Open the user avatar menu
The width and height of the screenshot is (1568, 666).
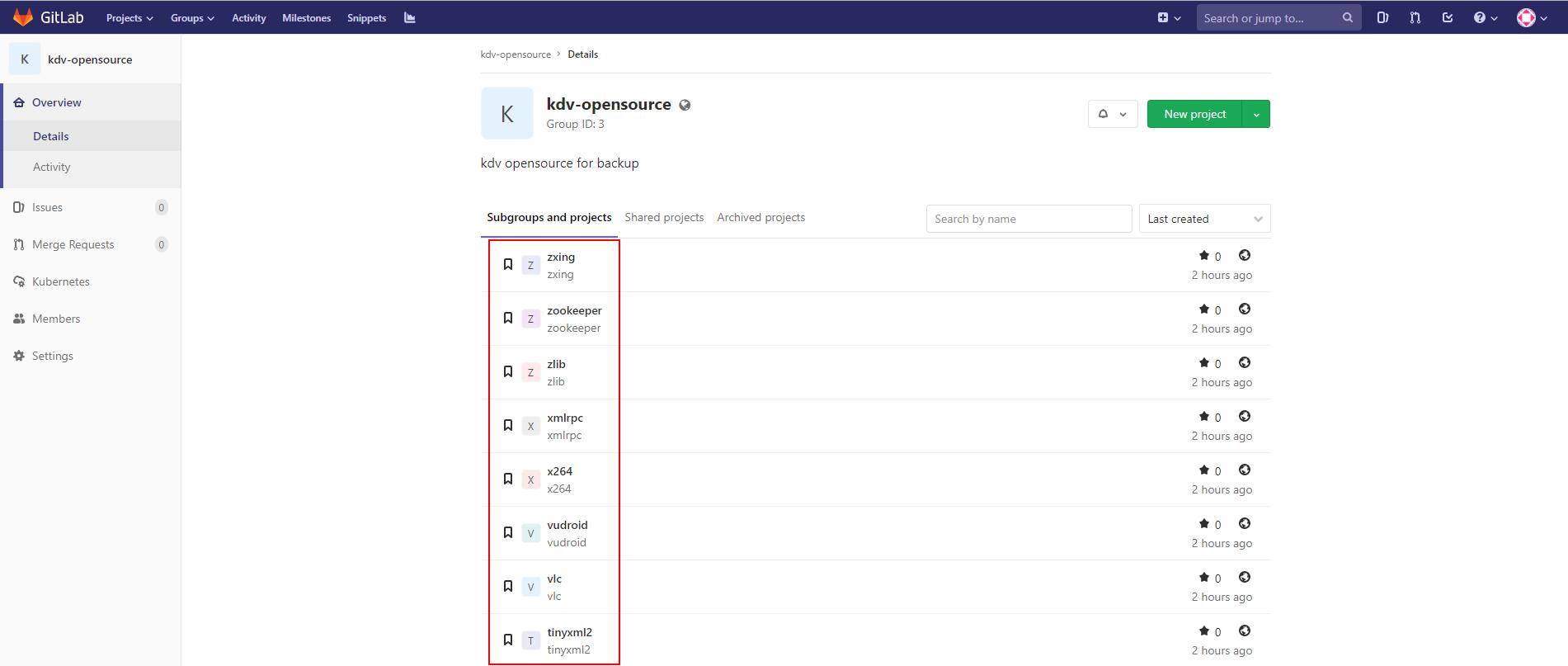click(x=1532, y=17)
